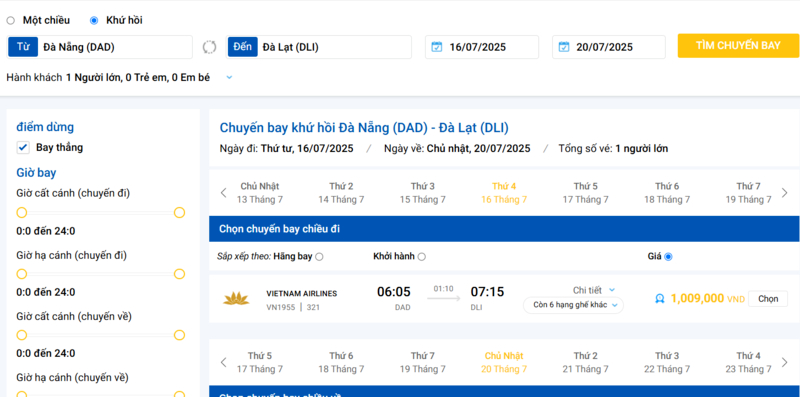This screenshot has width=800, height=397.
Task: Select Thứ 2 21 Tháng 7 return date
Action: [586, 362]
